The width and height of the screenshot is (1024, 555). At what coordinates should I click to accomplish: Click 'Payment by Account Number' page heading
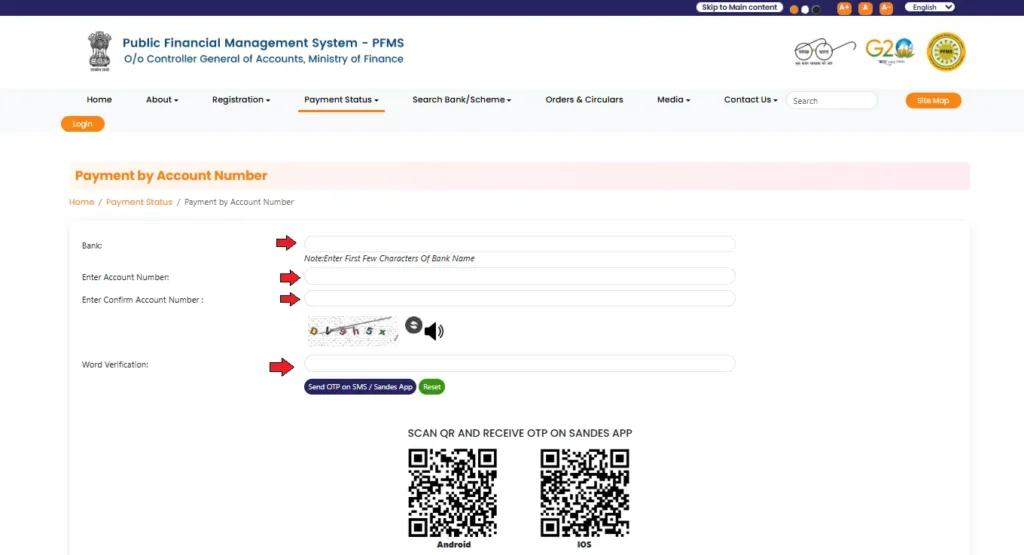click(171, 176)
